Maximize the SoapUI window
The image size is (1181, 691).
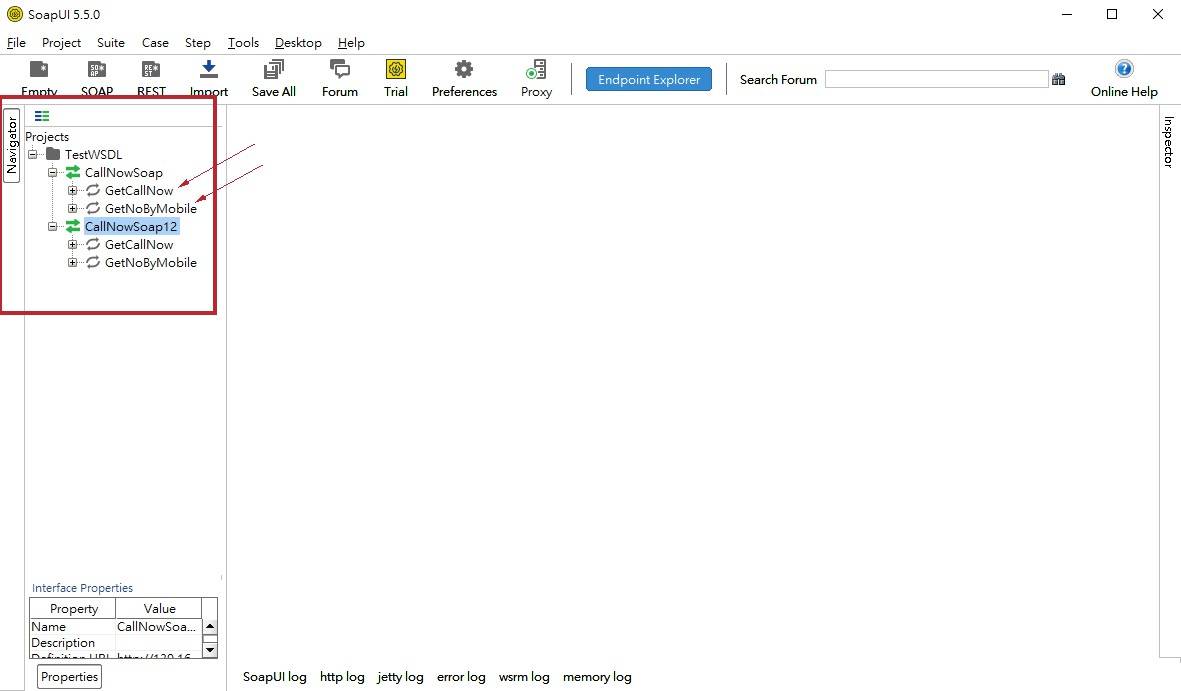[1112, 14]
